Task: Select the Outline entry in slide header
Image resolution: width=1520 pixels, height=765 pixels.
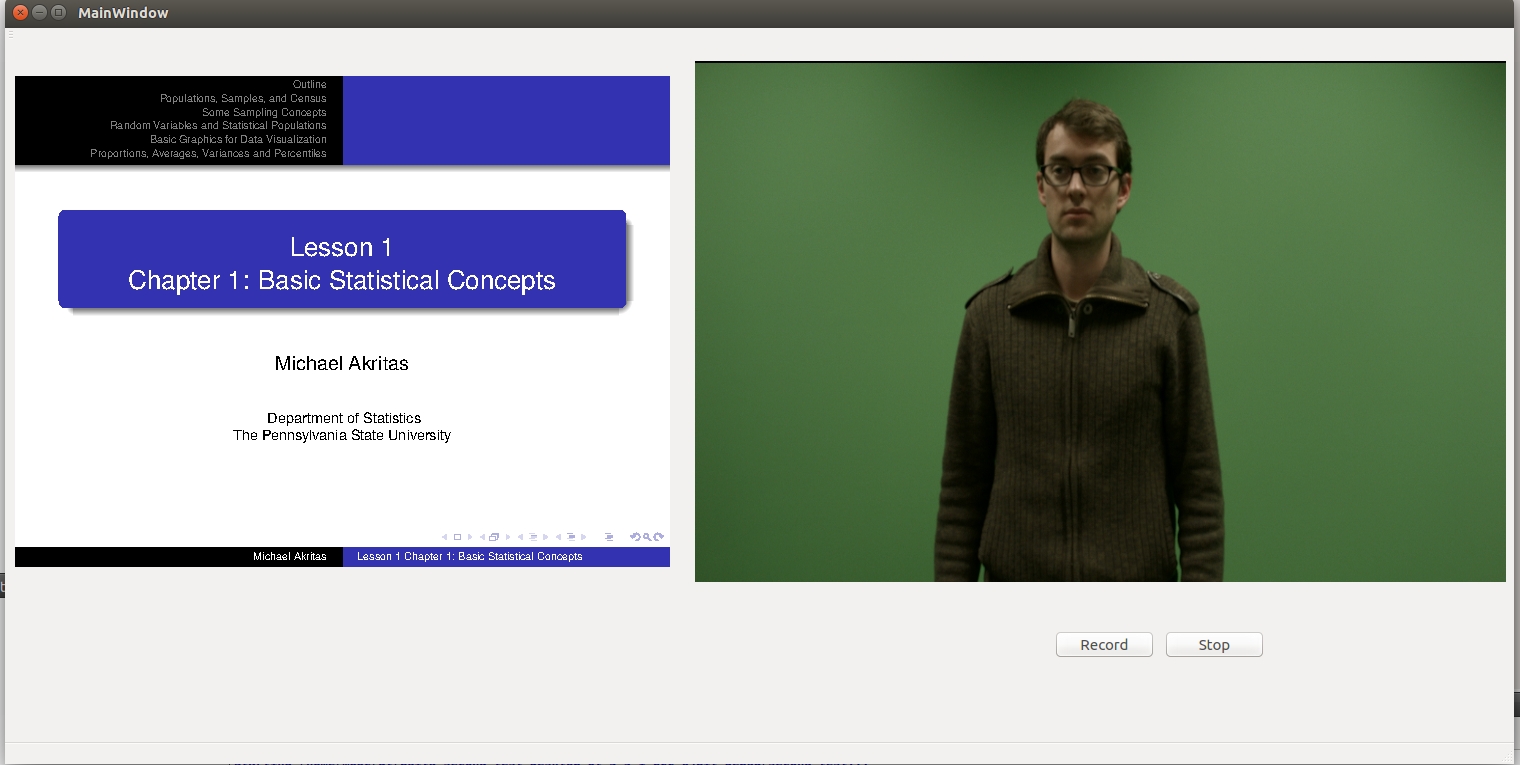Action: 309,85
